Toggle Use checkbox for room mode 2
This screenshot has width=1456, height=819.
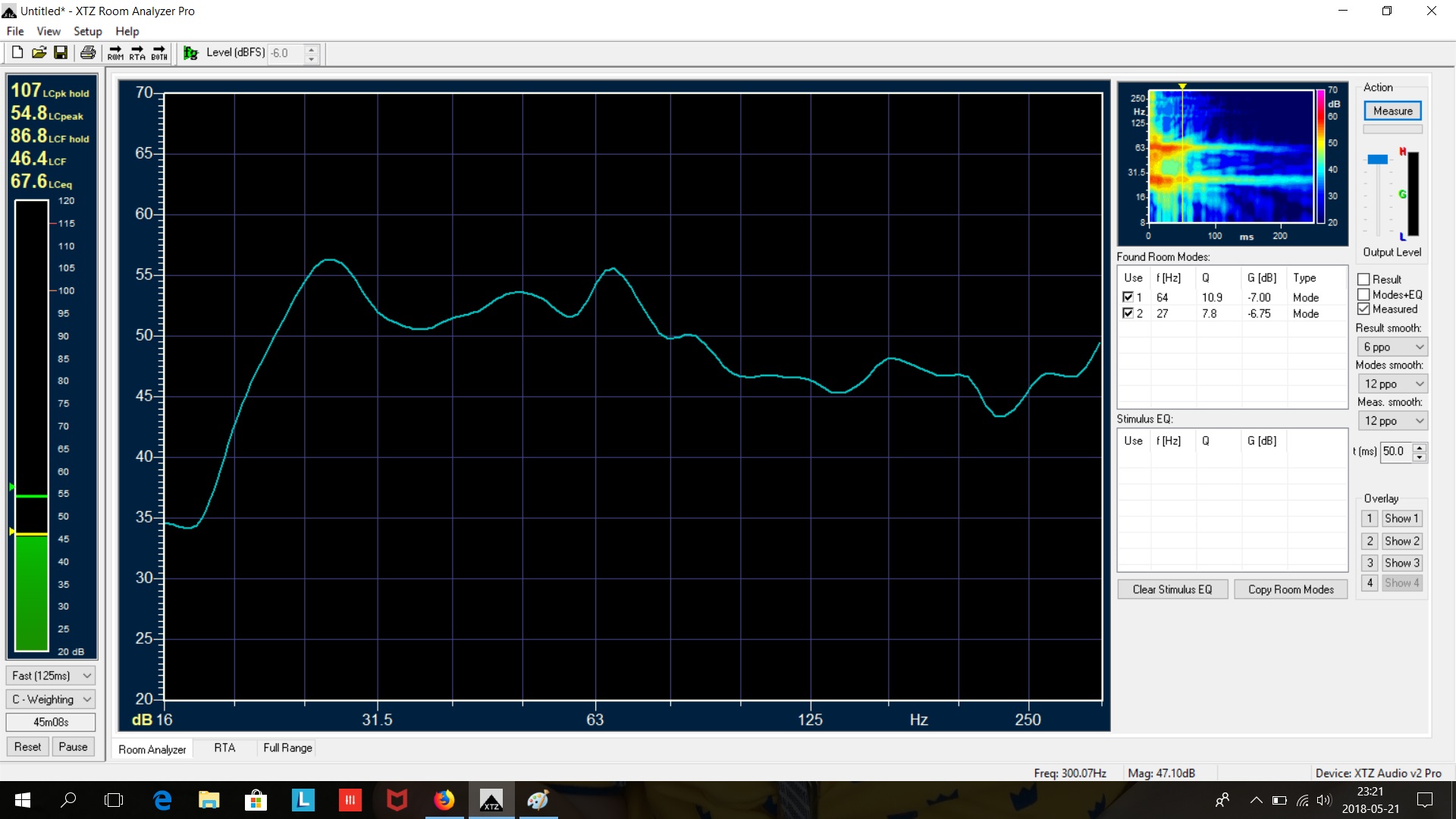tap(1127, 313)
